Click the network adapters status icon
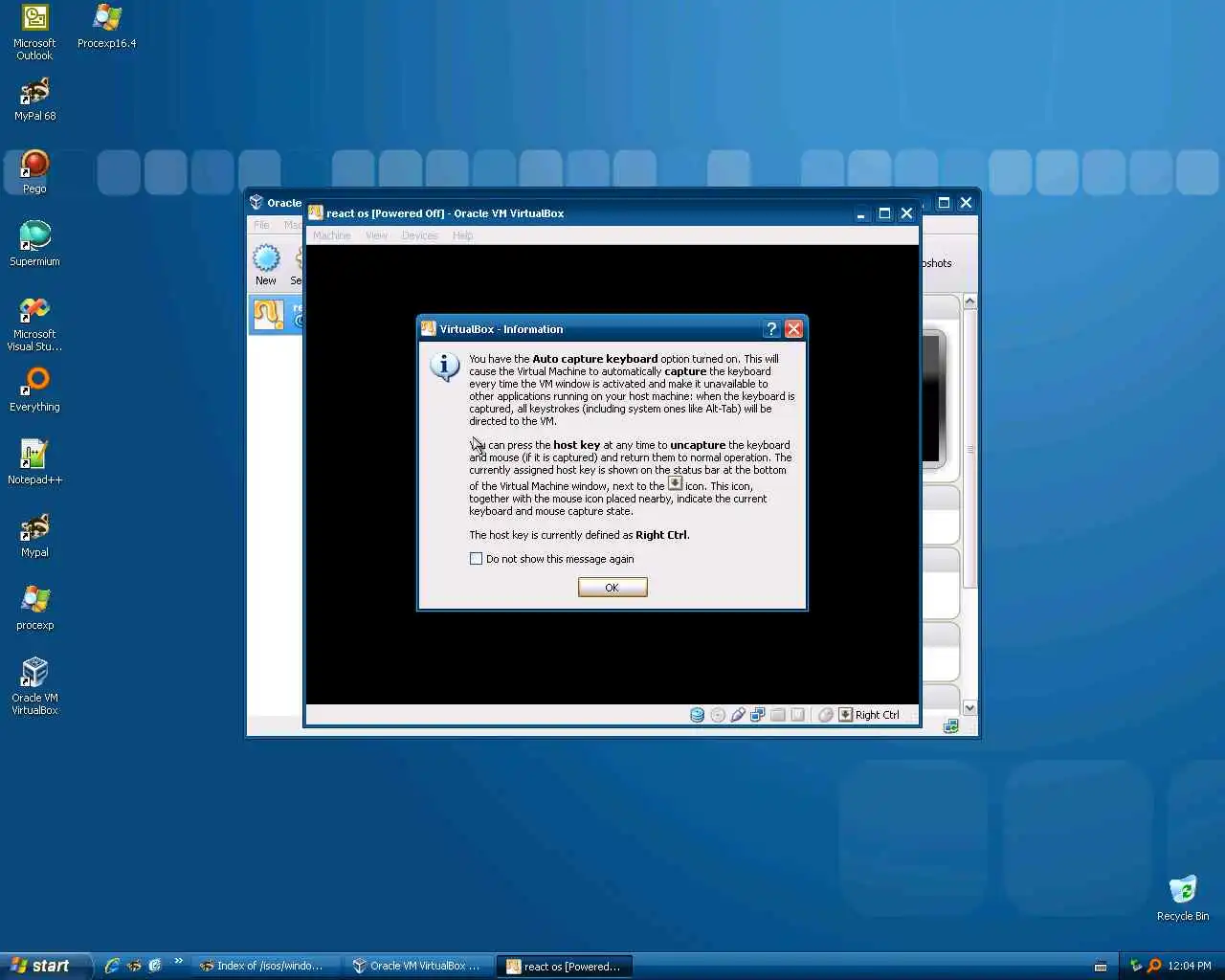 [x=758, y=715]
